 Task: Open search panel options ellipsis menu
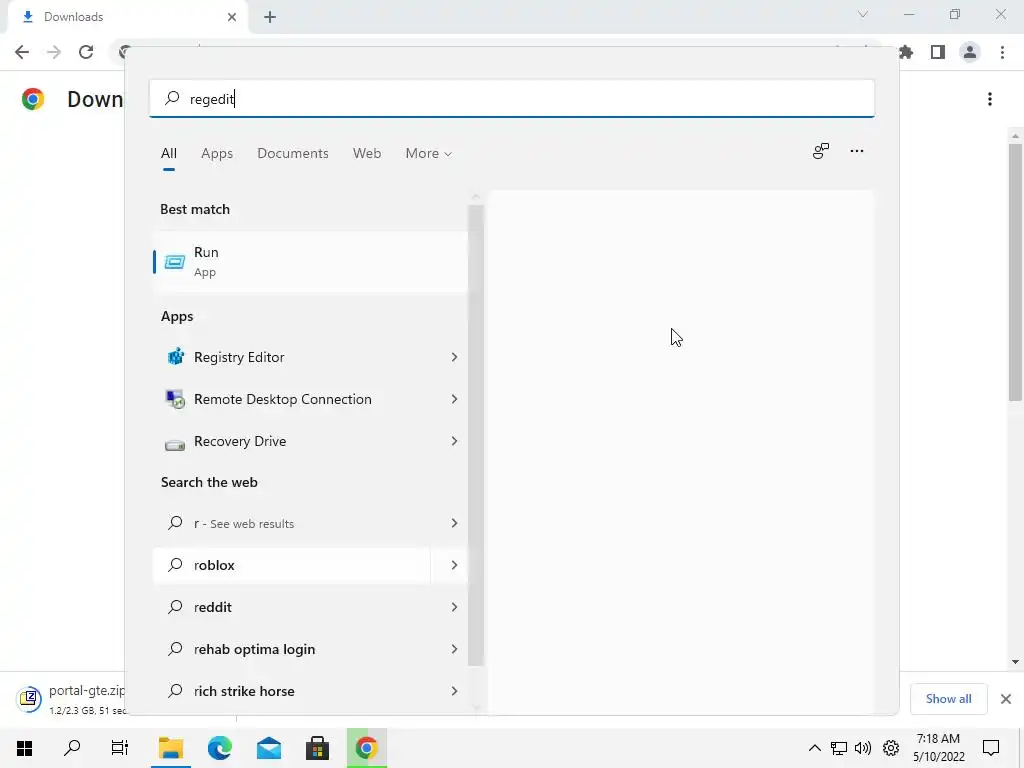[x=857, y=151]
